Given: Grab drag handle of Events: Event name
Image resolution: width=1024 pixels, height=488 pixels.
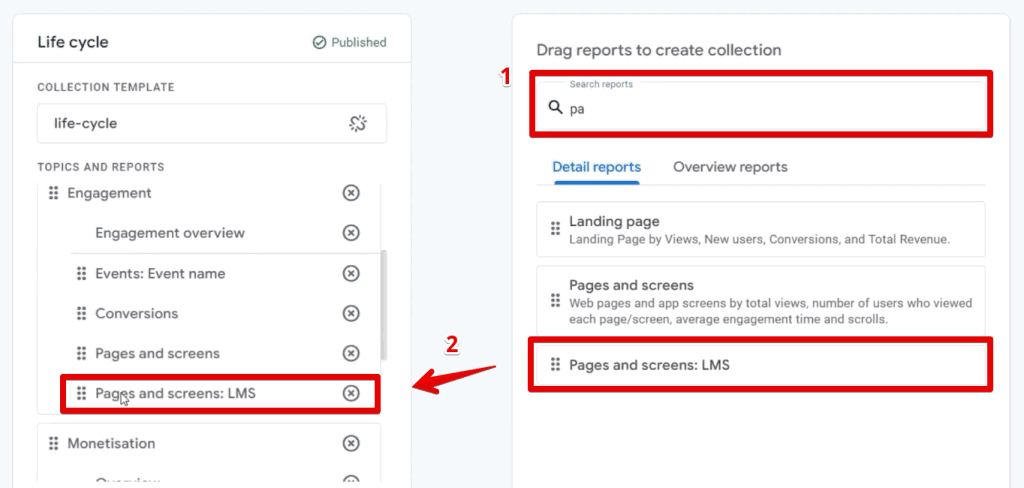Looking at the screenshot, I should (82, 274).
